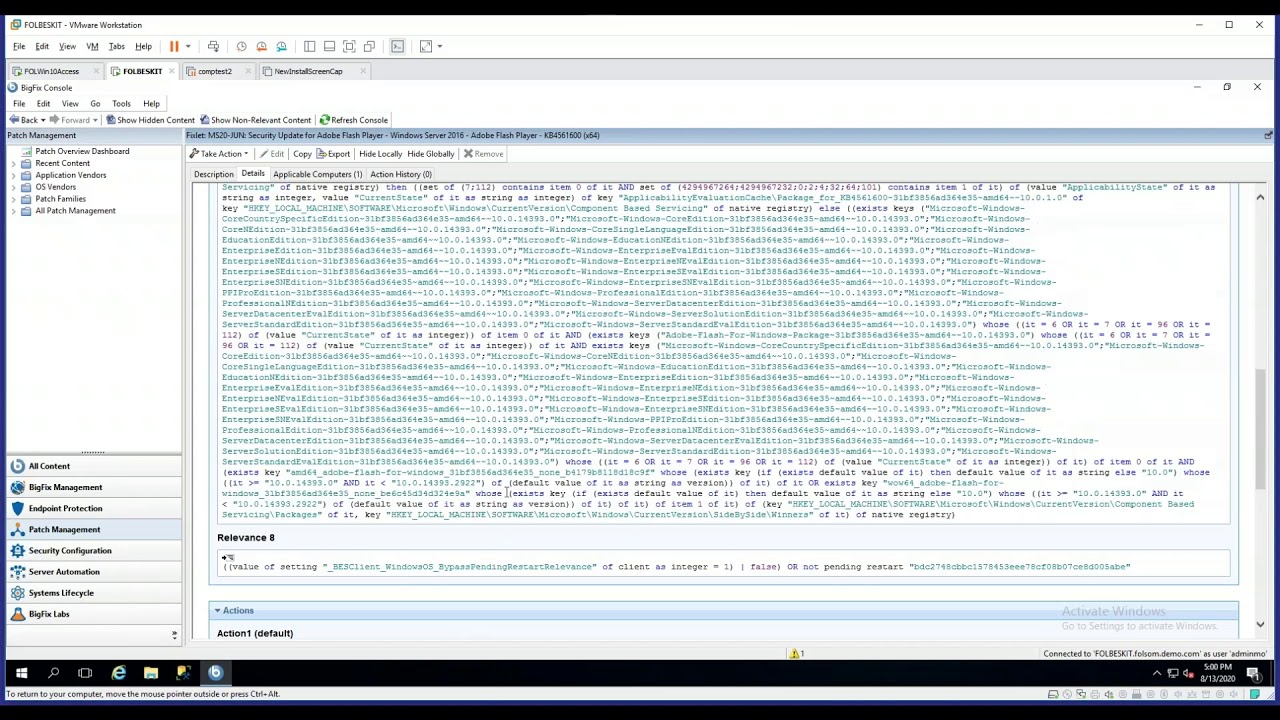Click the warning icon in status bar

[795, 654]
